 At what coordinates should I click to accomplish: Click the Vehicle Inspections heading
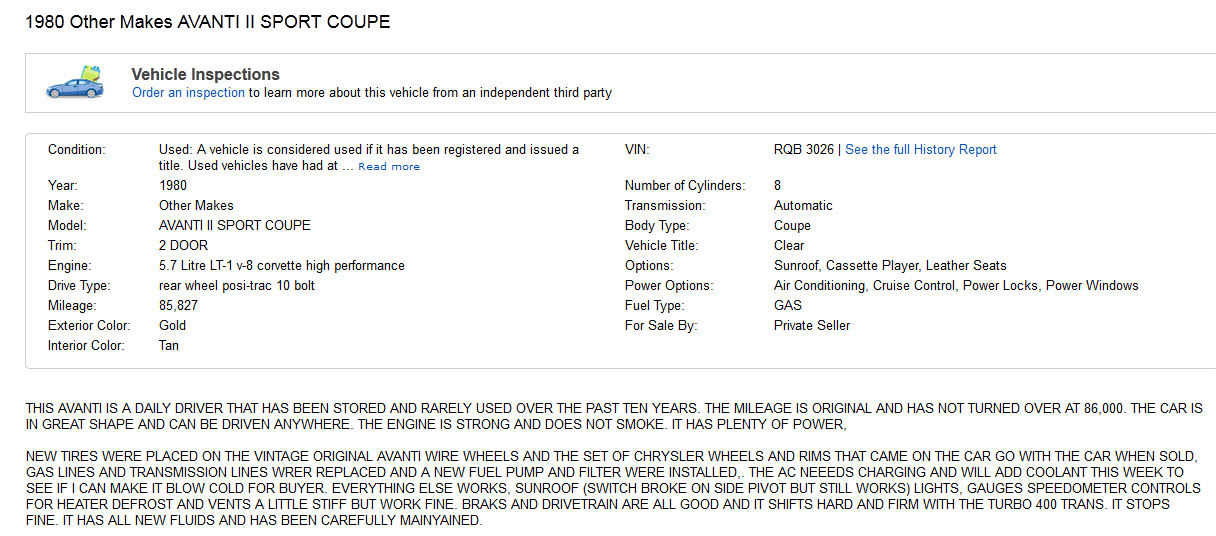point(205,75)
